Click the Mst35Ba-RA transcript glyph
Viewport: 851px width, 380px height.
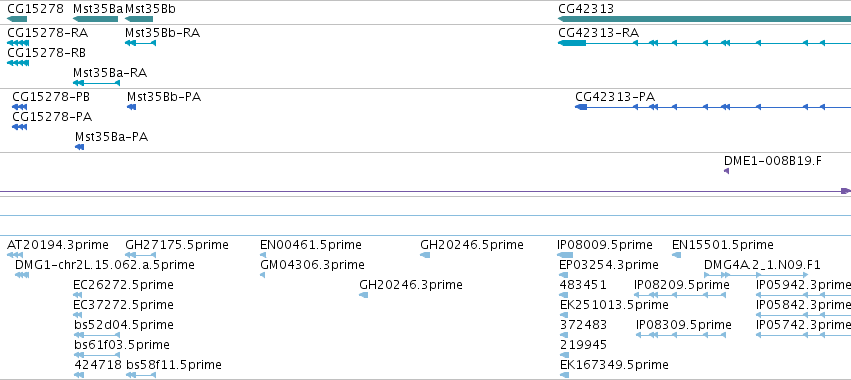[97, 83]
